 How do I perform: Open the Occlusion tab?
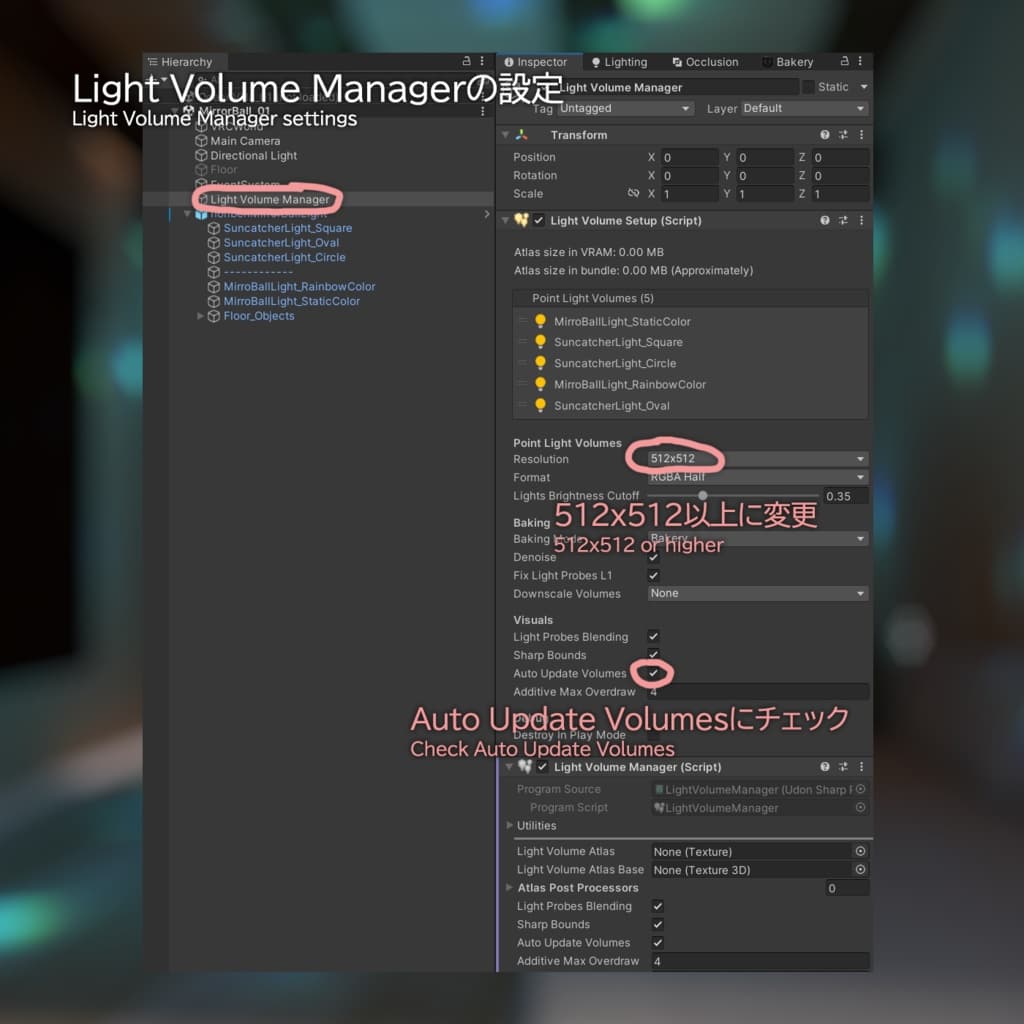(x=705, y=62)
